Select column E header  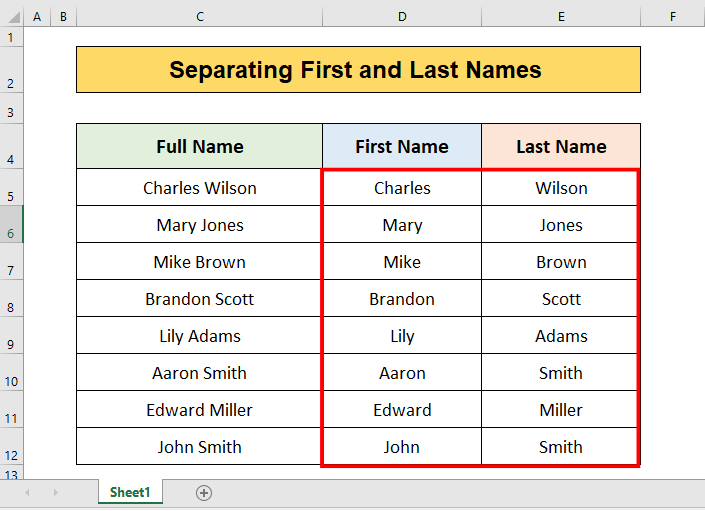coord(561,17)
